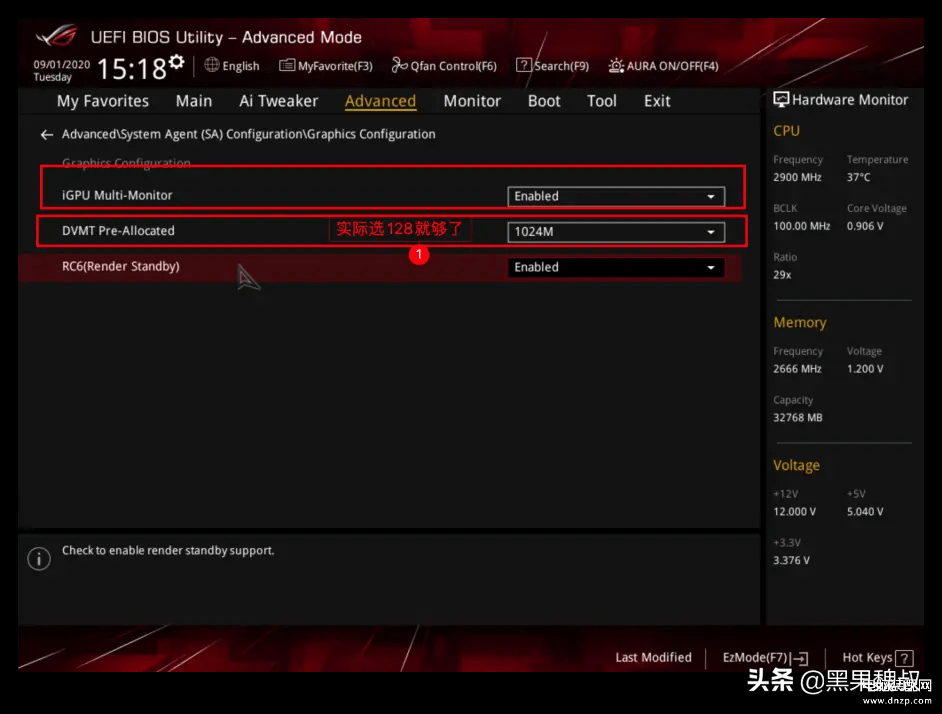Click the RC6 dropdown arrow
This screenshot has width=942, height=714.
tap(711, 267)
